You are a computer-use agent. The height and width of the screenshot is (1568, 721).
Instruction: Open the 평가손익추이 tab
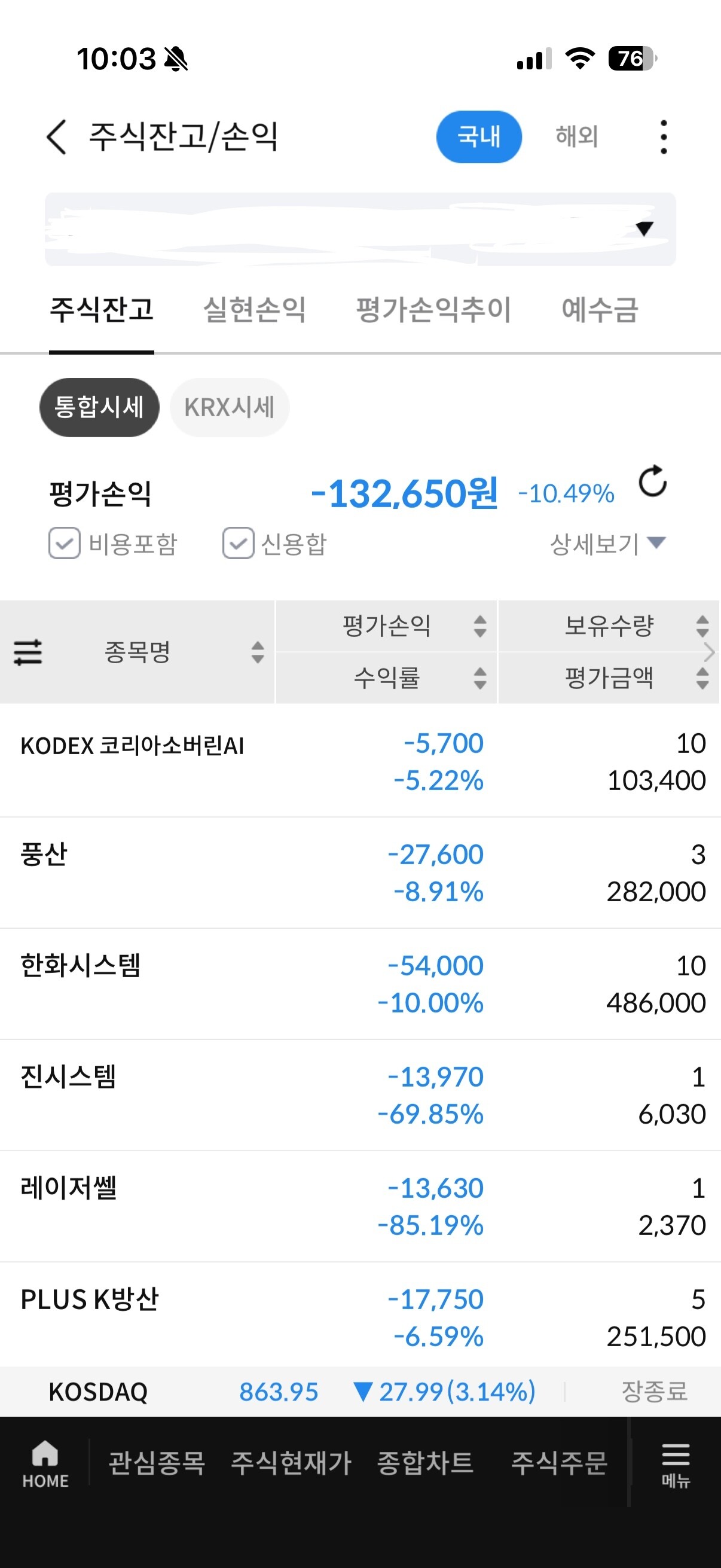pos(433,309)
